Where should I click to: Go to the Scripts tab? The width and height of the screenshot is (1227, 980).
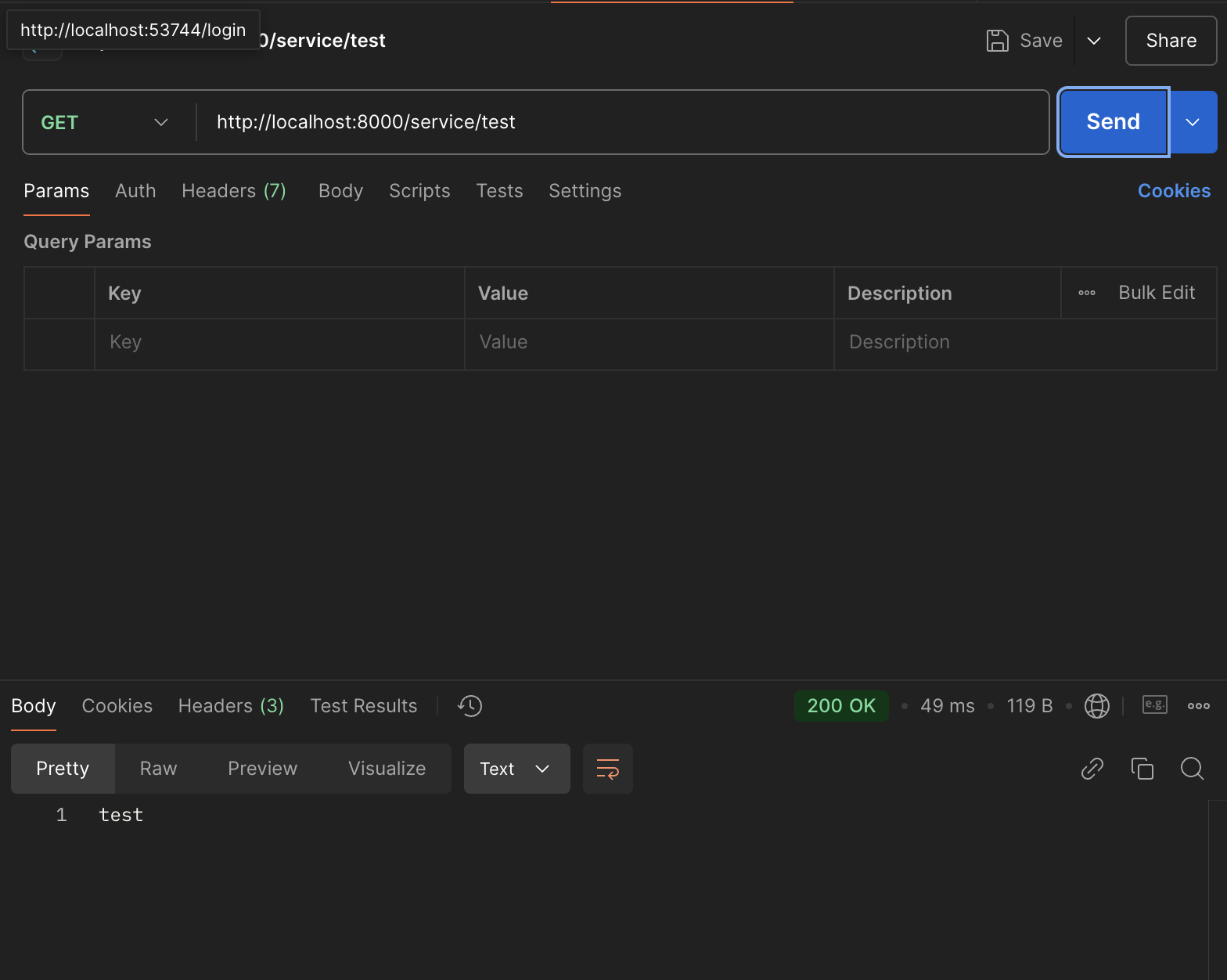click(419, 191)
